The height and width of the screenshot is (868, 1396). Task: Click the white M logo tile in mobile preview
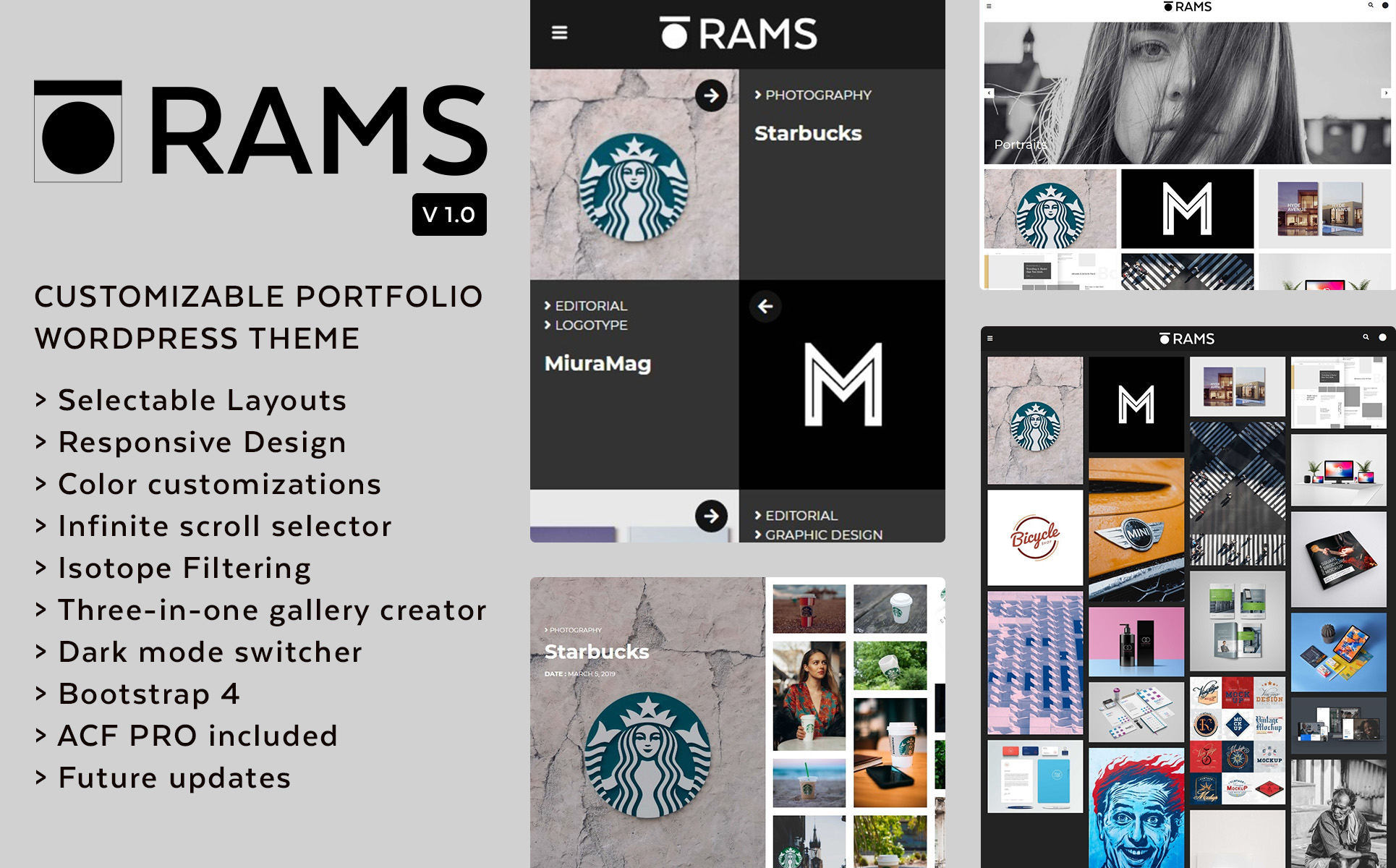pos(843,385)
